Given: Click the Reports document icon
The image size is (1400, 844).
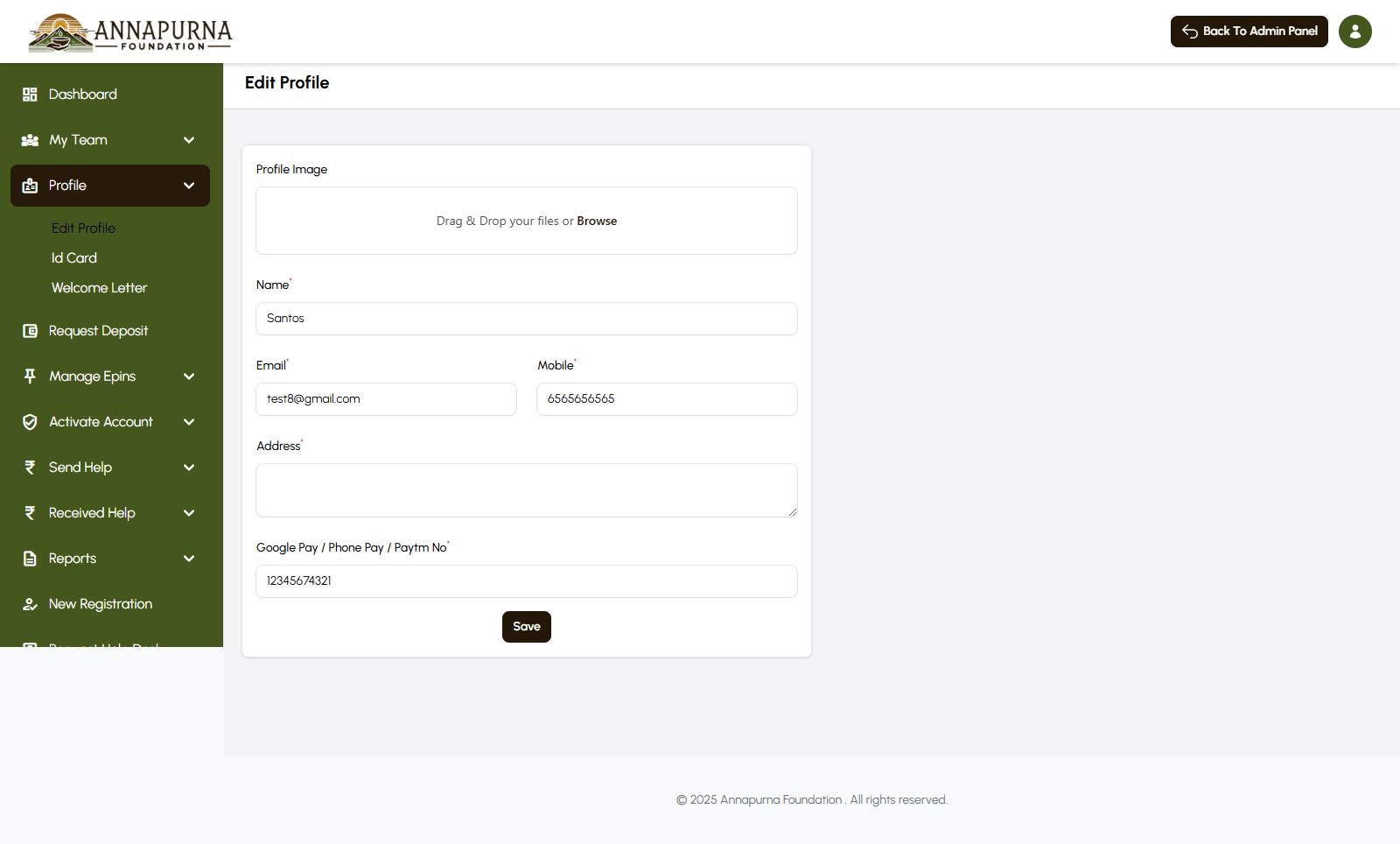Looking at the screenshot, I should (x=30, y=559).
